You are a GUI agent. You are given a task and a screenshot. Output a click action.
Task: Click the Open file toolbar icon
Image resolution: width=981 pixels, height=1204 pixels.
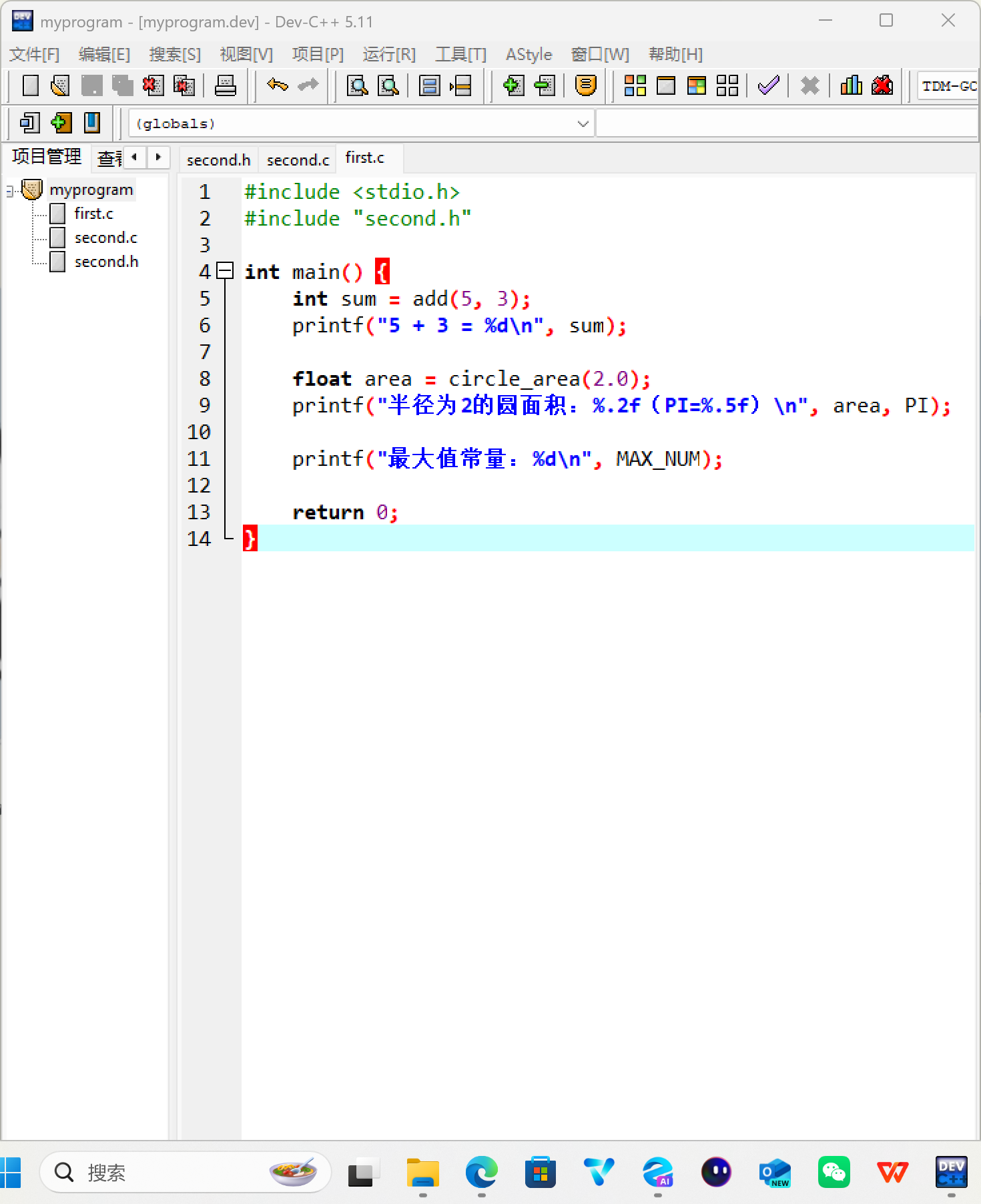[x=60, y=85]
